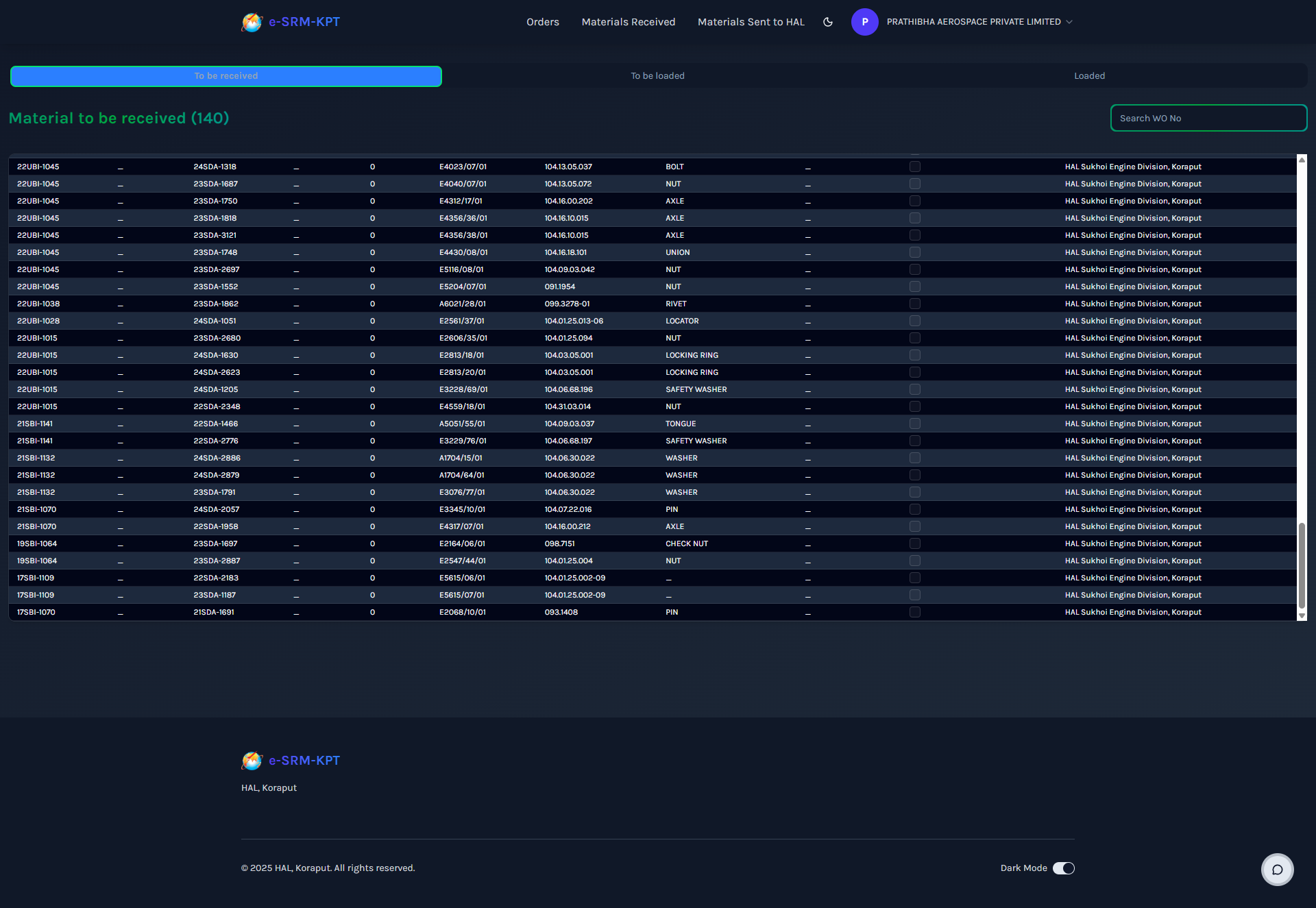This screenshot has height=908, width=1316.
Task: Switch to the To be loaded tab
Action: pyautogui.click(x=657, y=76)
